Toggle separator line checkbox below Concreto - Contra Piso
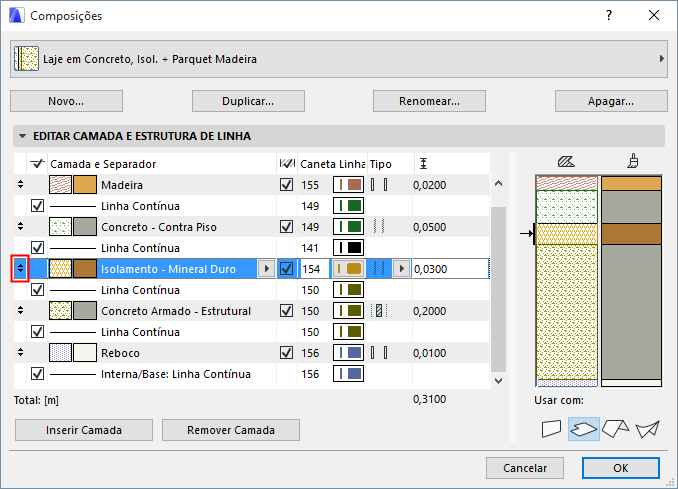 click(38, 248)
